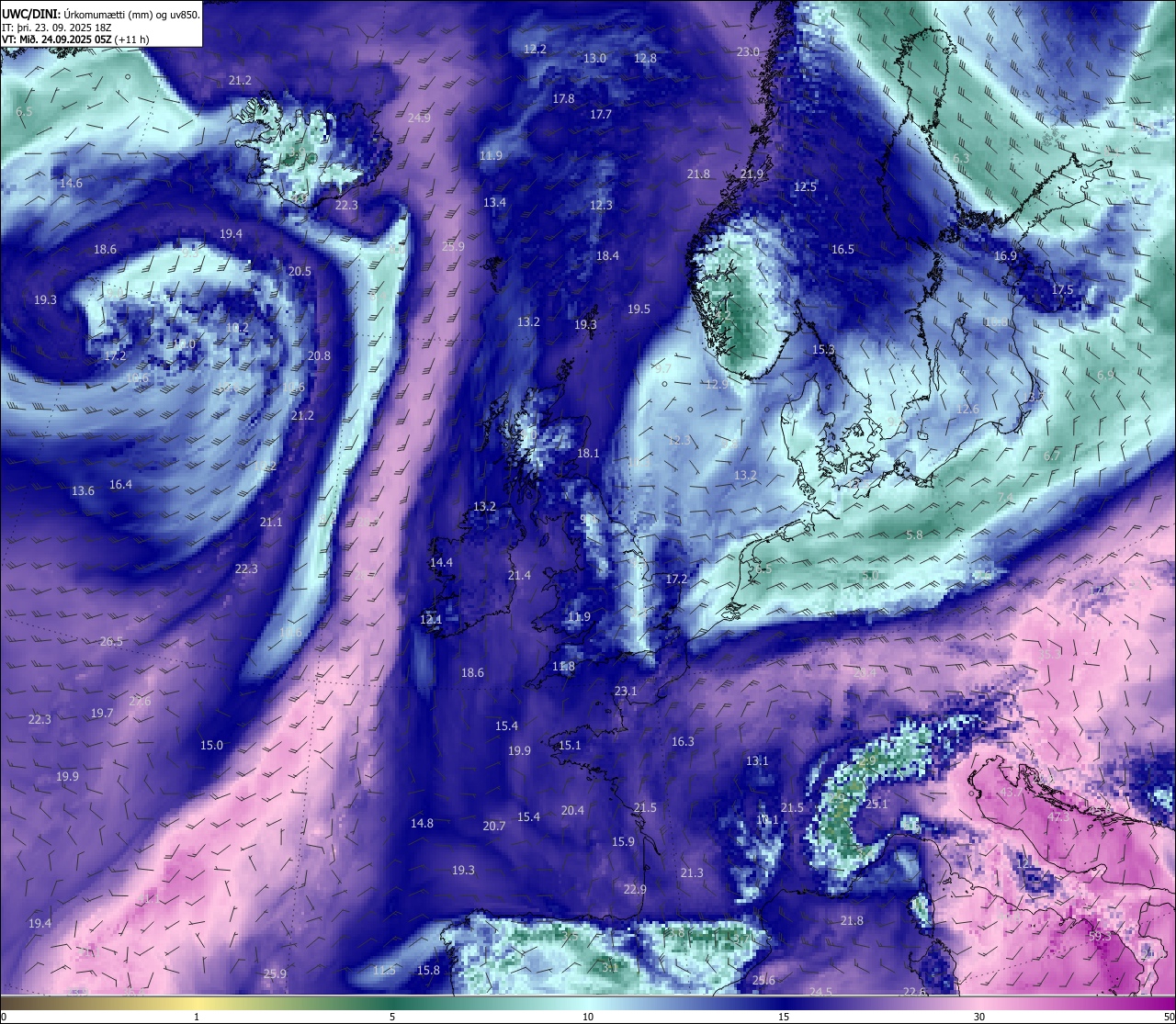Screen dimensions: 1176x1024
Task: Click the 13.0 value label
Action: click(594, 58)
